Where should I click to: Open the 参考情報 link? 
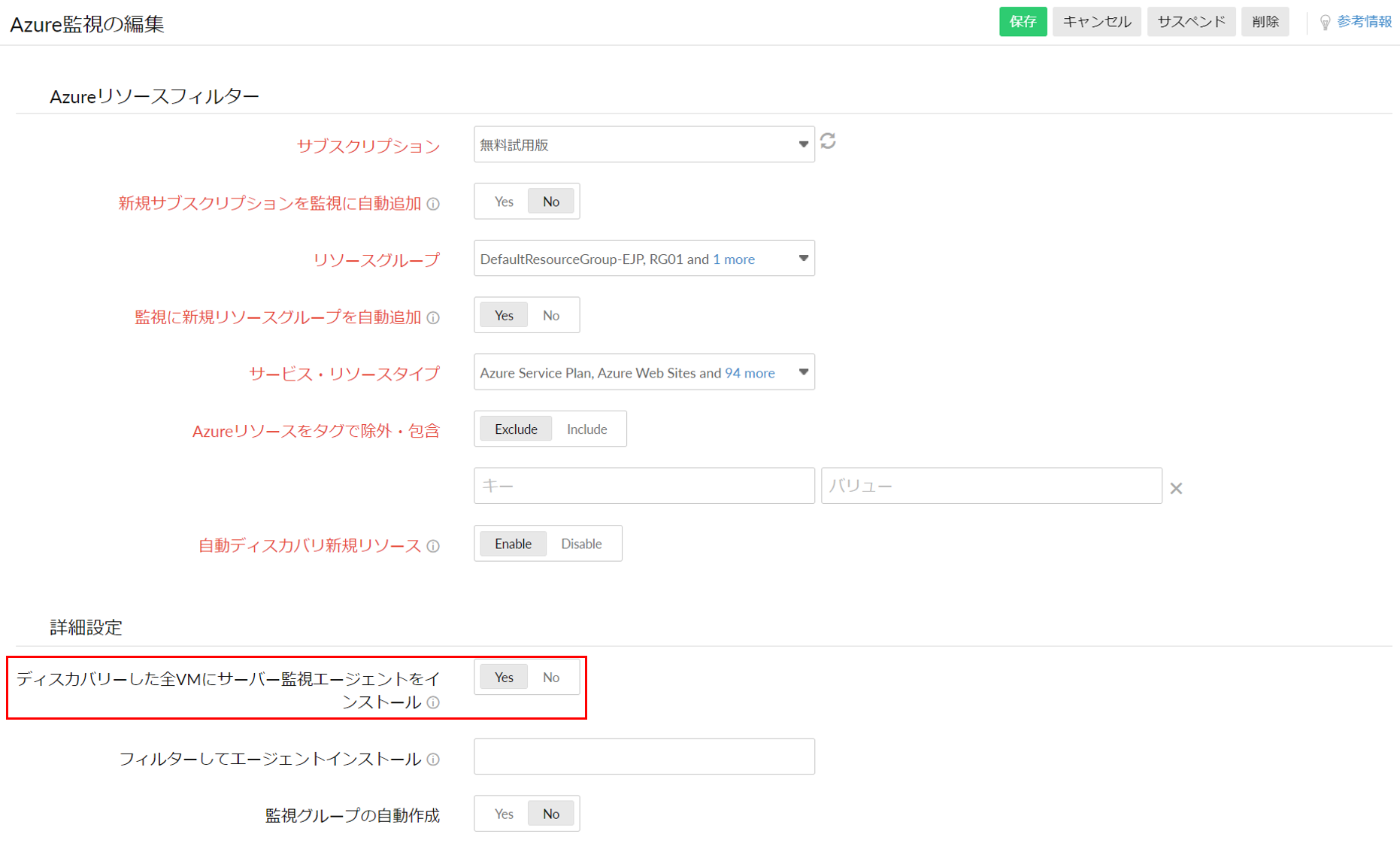click(1362, 22)
